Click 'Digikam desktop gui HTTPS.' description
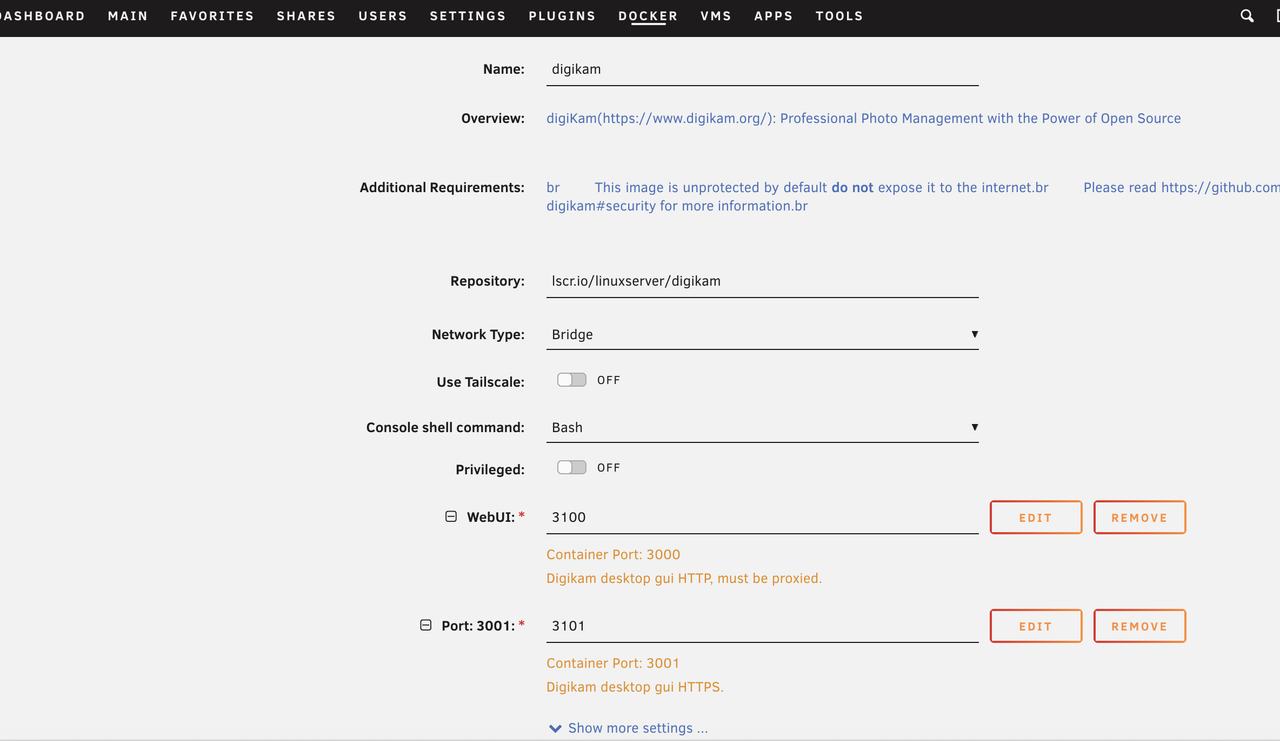 pos(635,687)
